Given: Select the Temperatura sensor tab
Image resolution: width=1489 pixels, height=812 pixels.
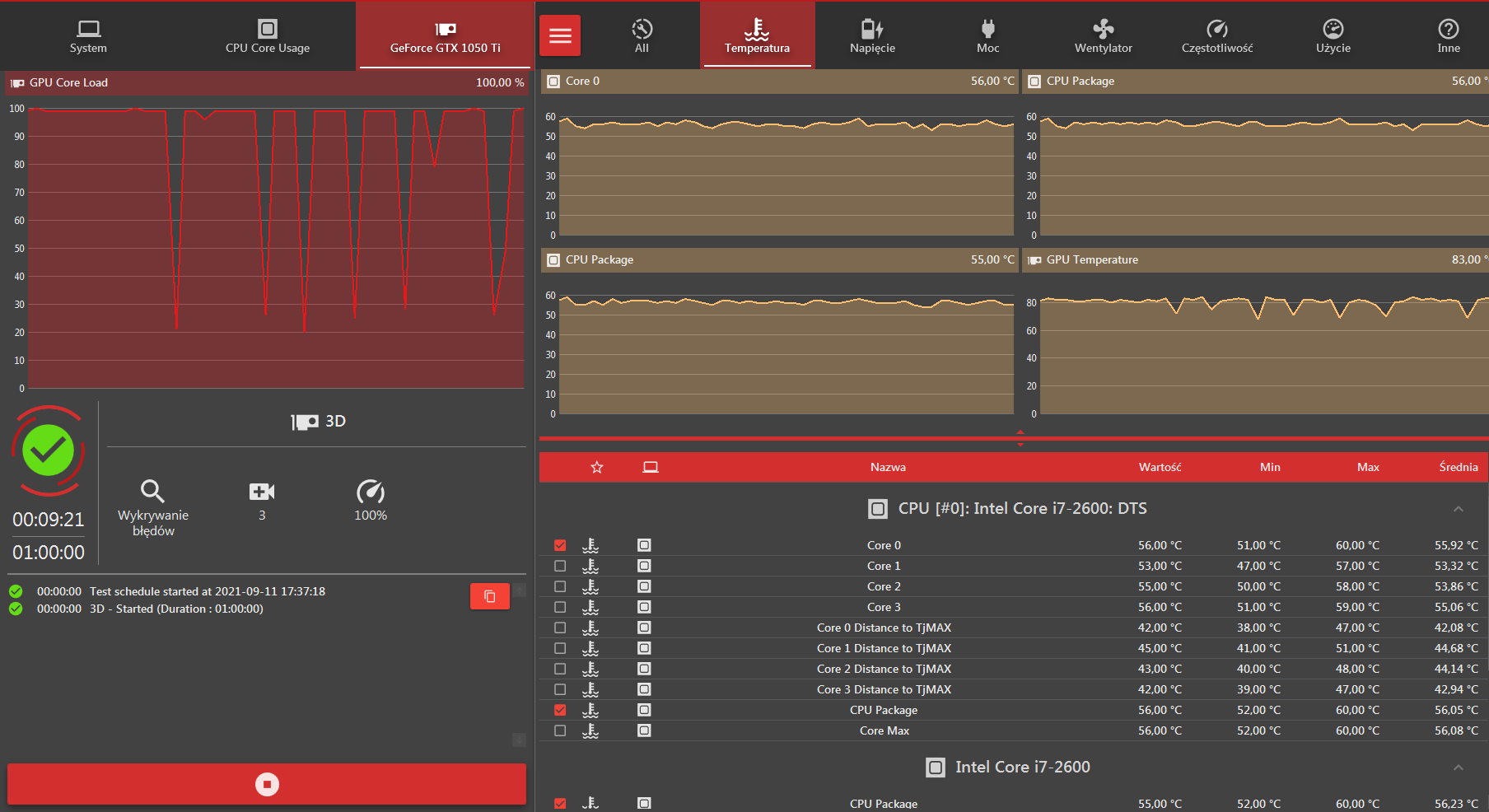Looking at the screenshot, I should tap(758, 35).
